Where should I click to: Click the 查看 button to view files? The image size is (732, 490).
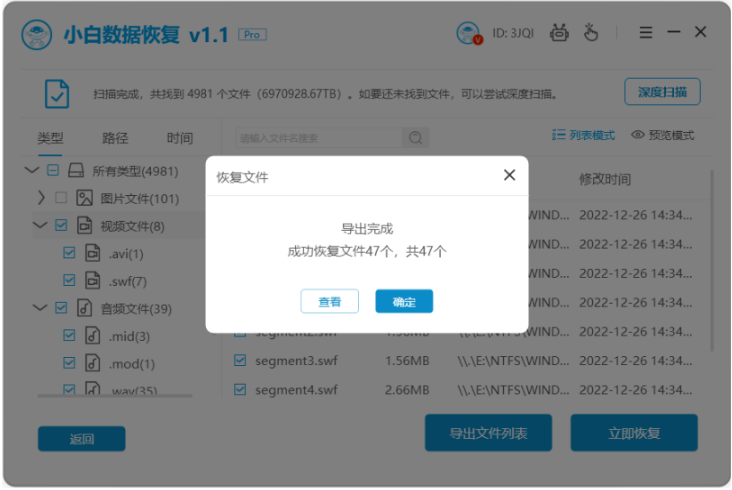pyautogui.click(x=329, y=301)
